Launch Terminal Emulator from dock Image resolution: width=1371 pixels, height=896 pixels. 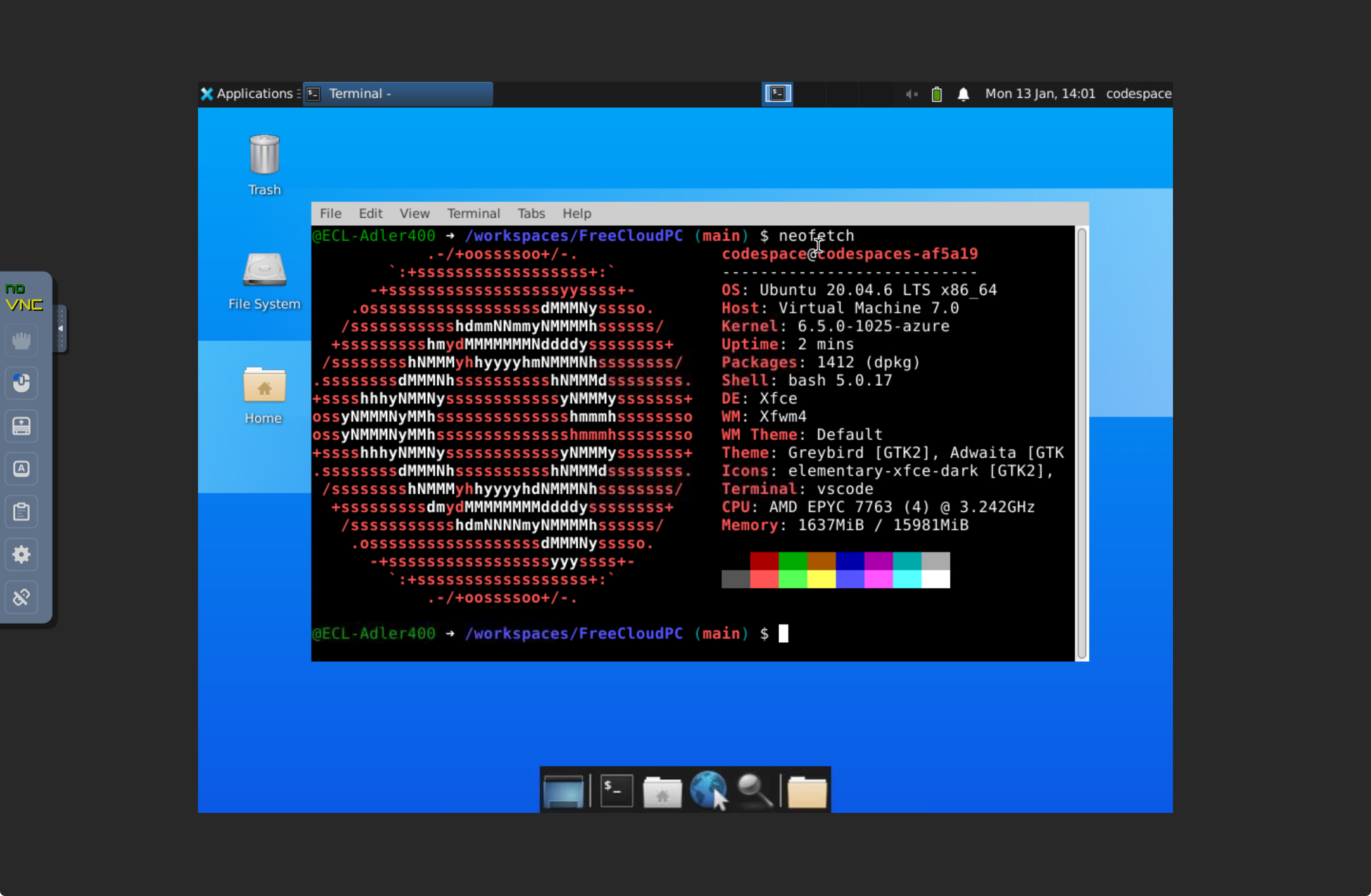click(x=616, y=791)
